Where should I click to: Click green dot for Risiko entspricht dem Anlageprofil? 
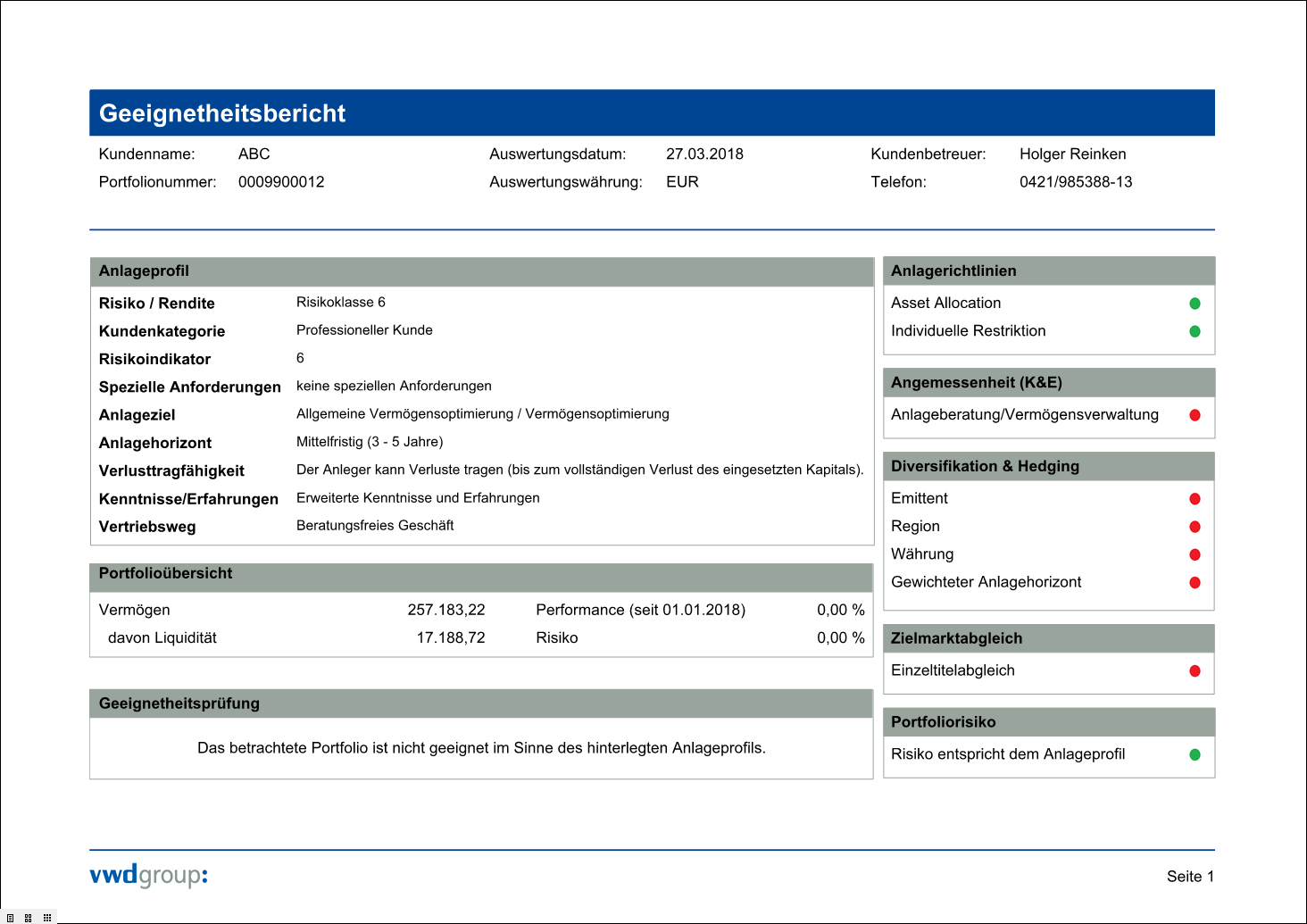[x=1195, y=754]
